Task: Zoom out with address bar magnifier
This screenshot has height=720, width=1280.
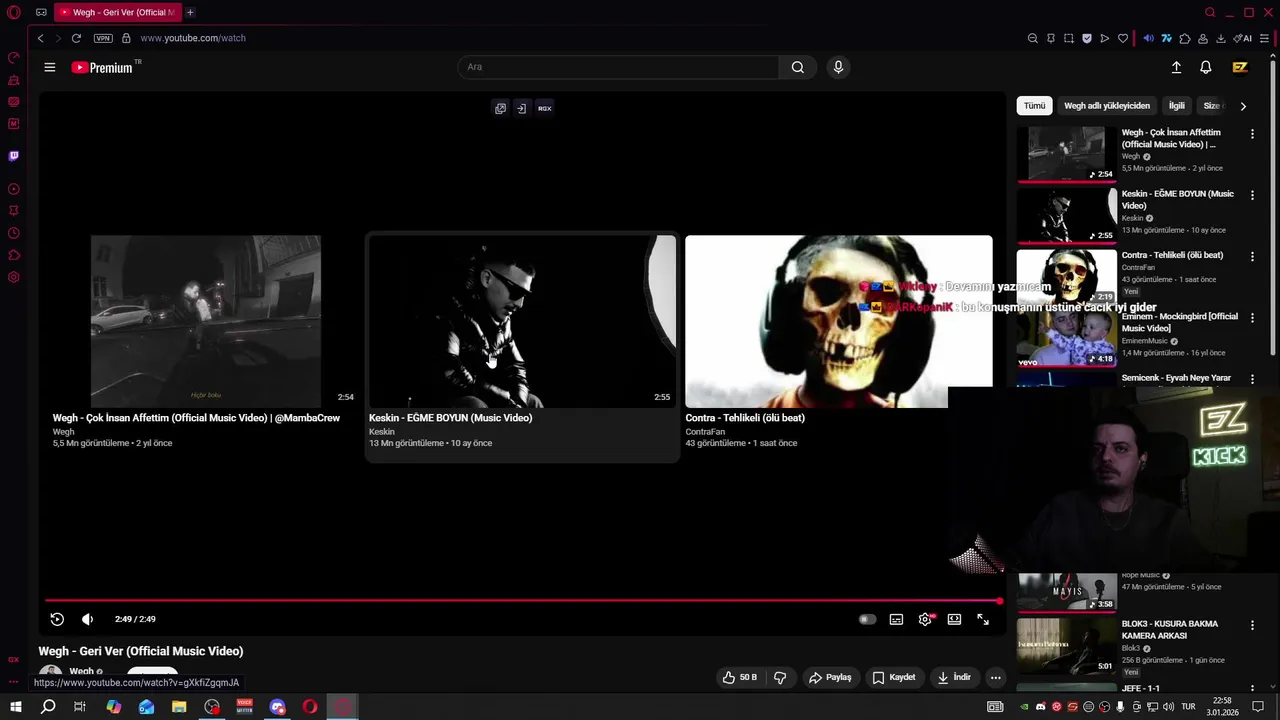Action: (1032, 38)
